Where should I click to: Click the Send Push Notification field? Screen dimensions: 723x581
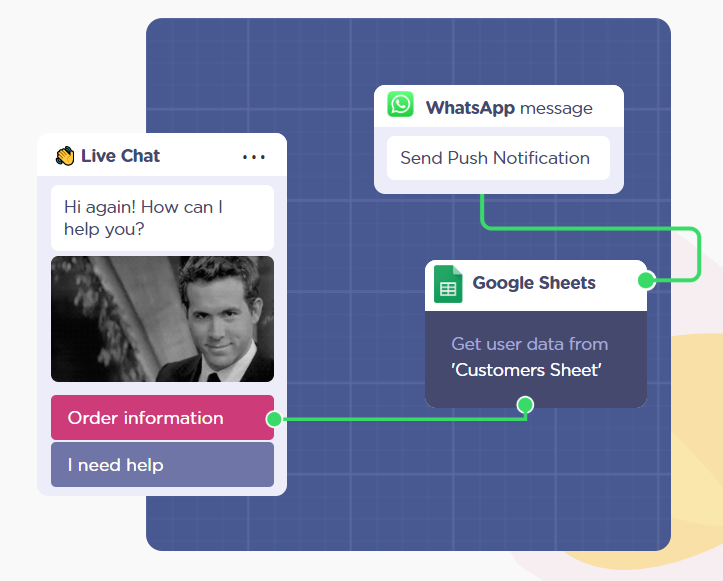(498, 158)
